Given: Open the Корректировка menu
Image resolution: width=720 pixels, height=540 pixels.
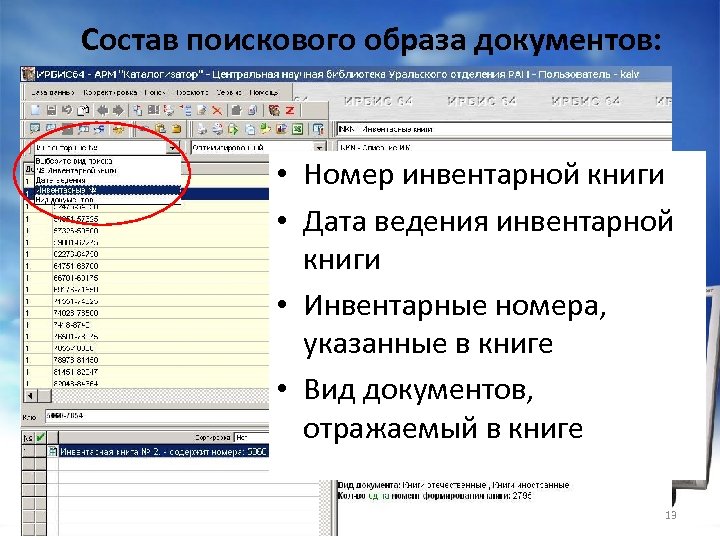Looking at the screenshot, I should [x=110, y=93].
